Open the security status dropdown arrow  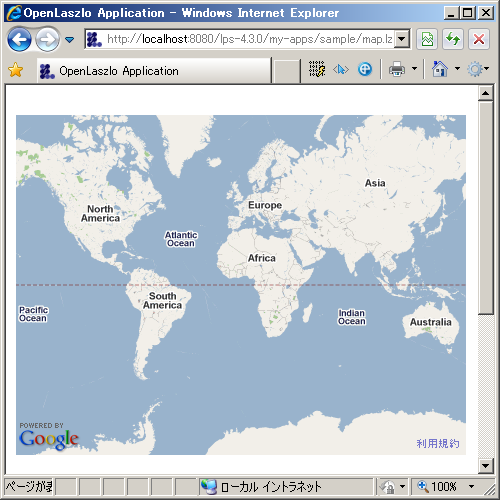pyautogui.click(x=403, y=487)
